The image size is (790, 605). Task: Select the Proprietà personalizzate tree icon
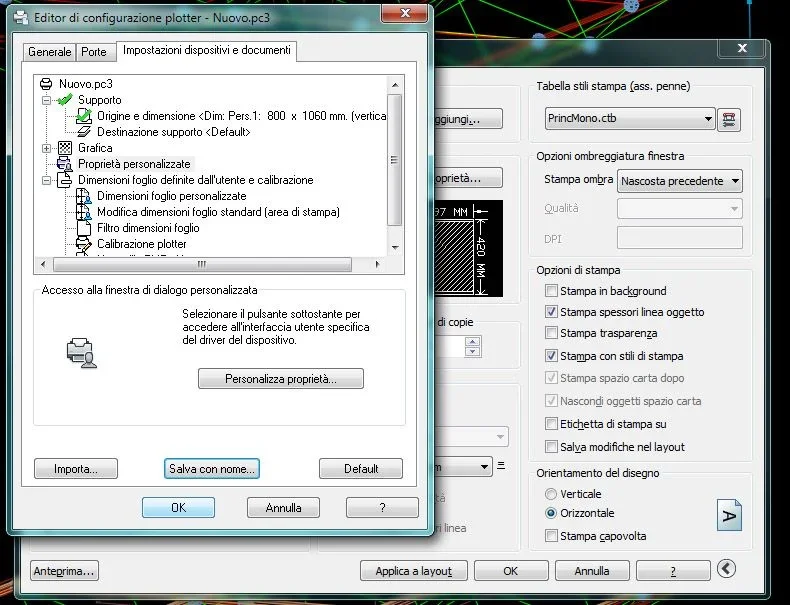(66, 164)
